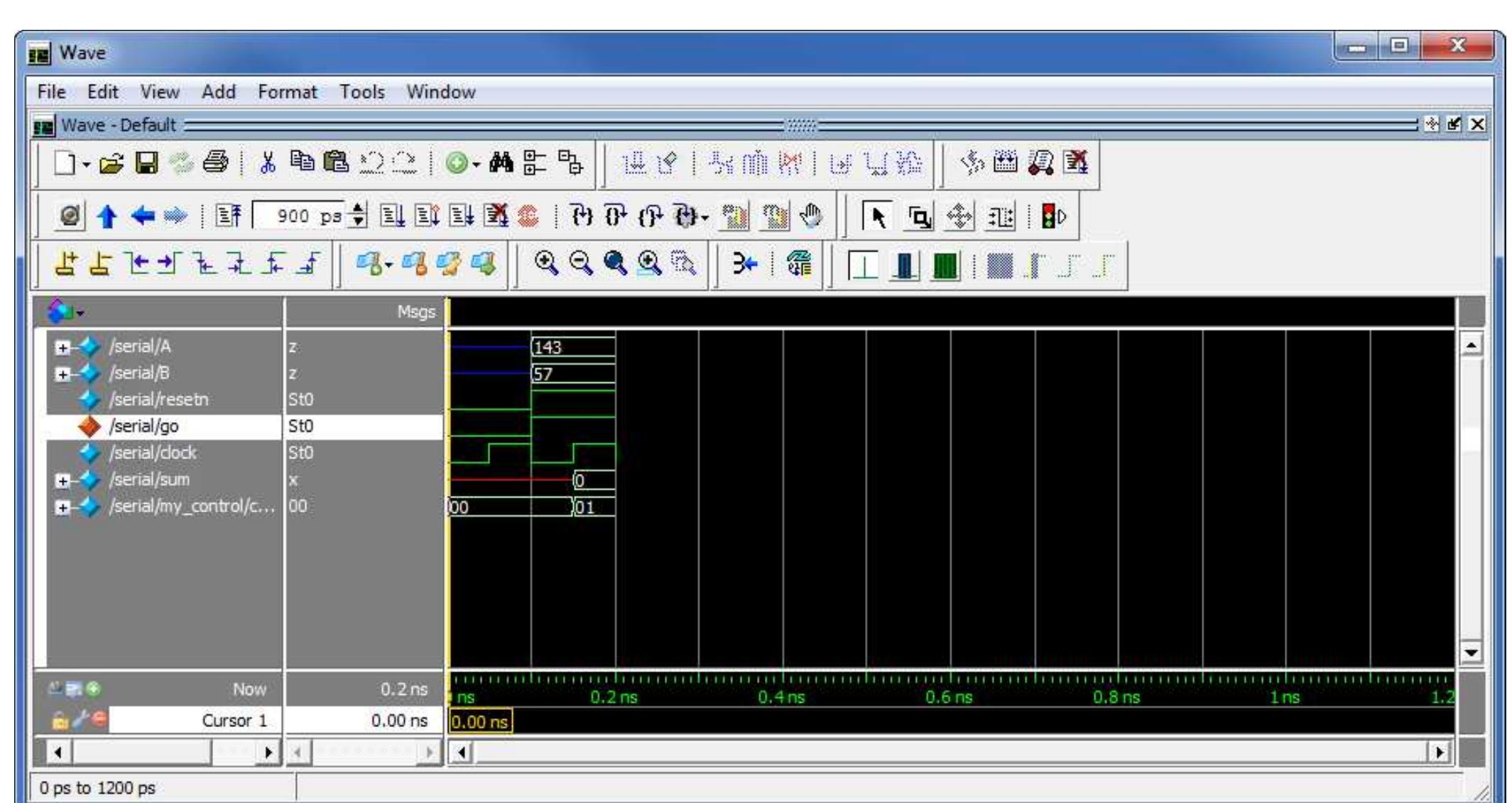
Task: Expand the /serial/sum signal bus
Action: pyautogui.click(x=63, y=481)
